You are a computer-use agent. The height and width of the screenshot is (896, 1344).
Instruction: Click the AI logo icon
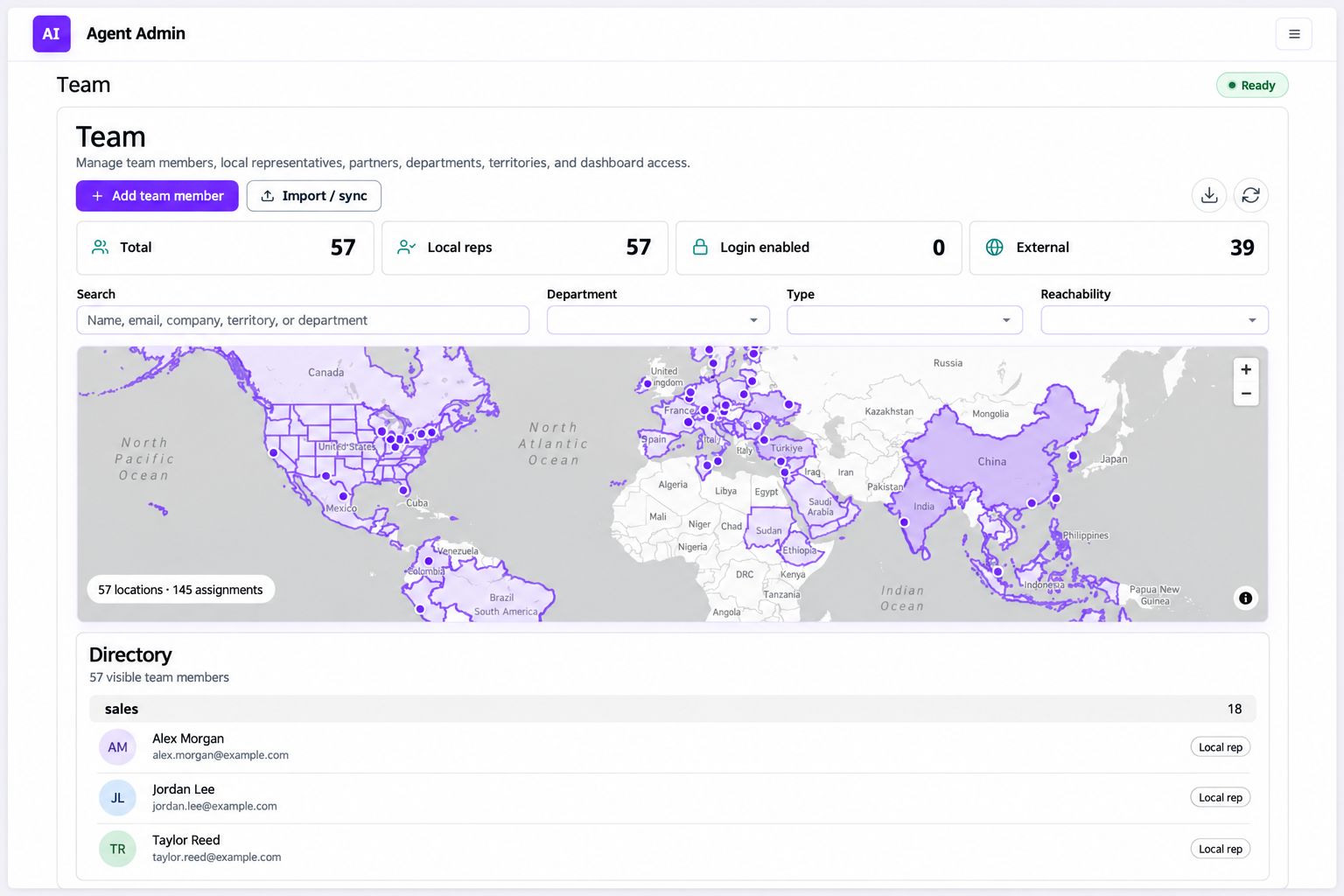(52, 34)
